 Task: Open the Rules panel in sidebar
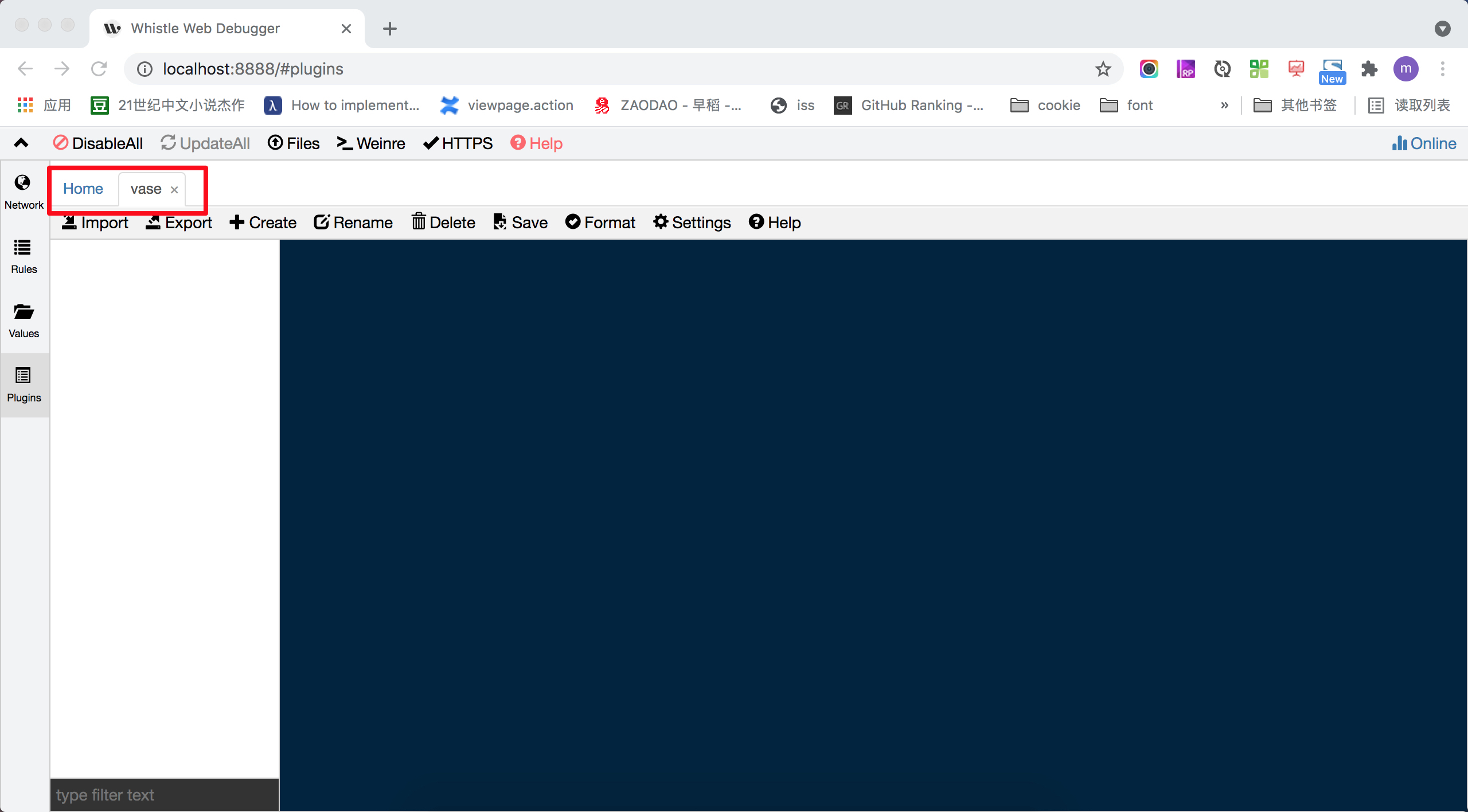(24, 256)
